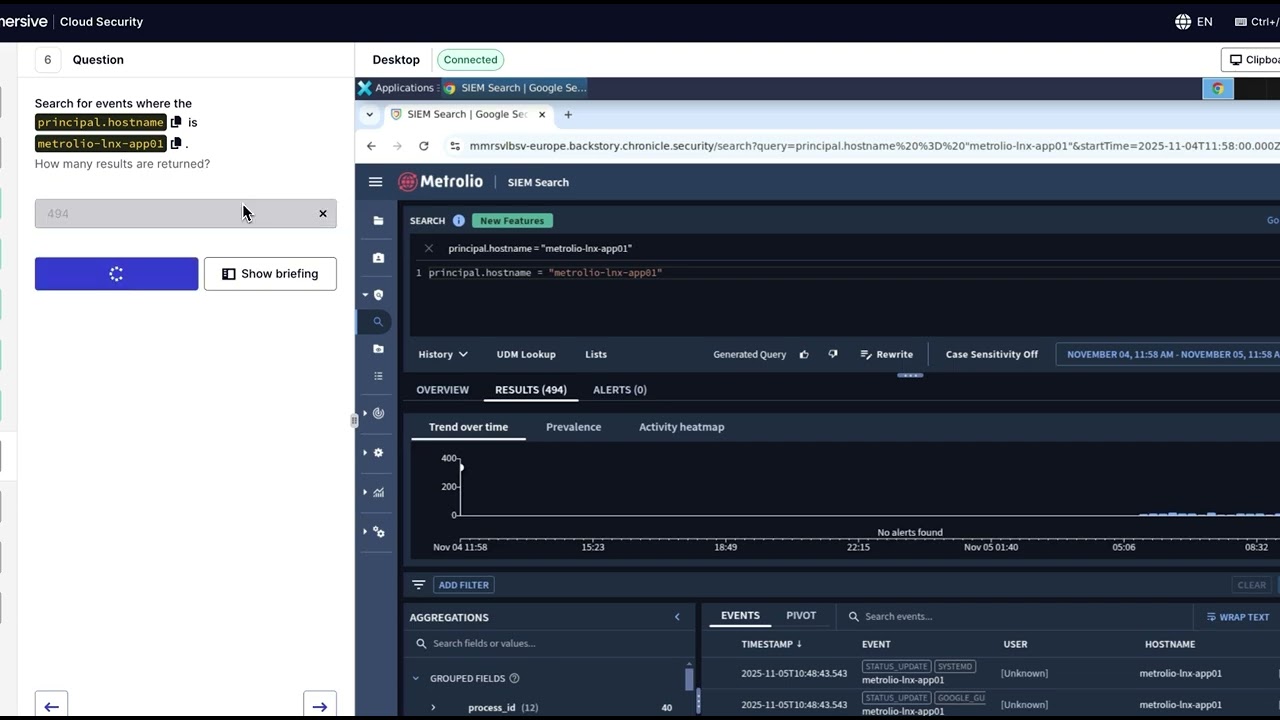Open the browser tab list dropdown

click(369, 114)
